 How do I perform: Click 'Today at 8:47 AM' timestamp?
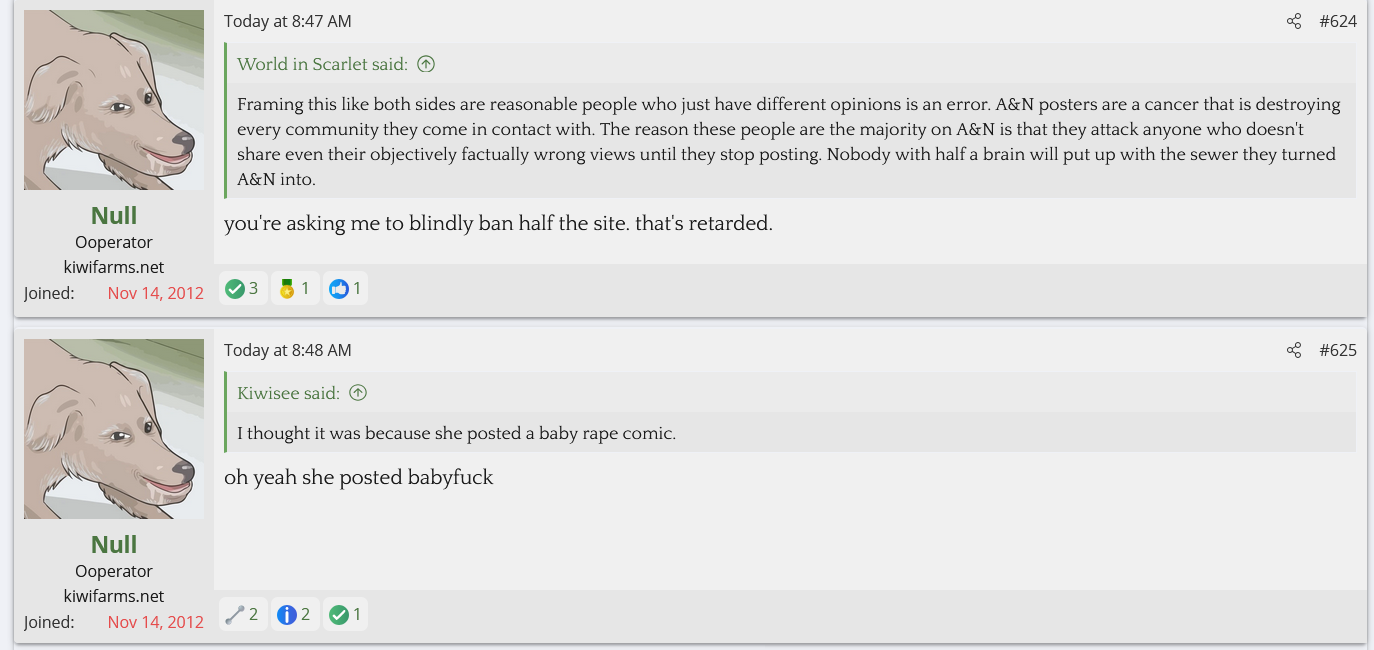[x=288, y=21]
